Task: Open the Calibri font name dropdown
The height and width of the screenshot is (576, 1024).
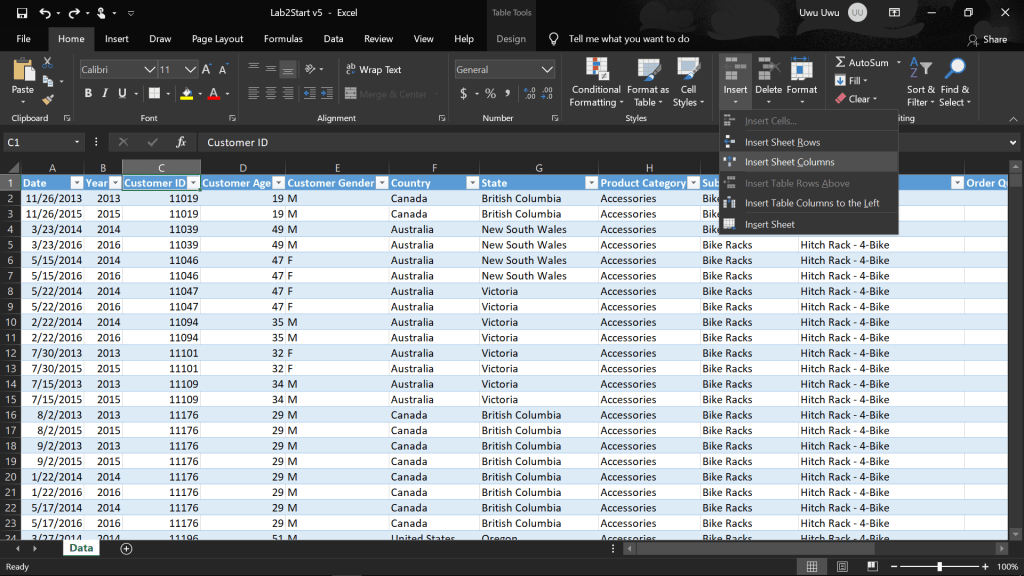Action: click(x=150, y=70)
